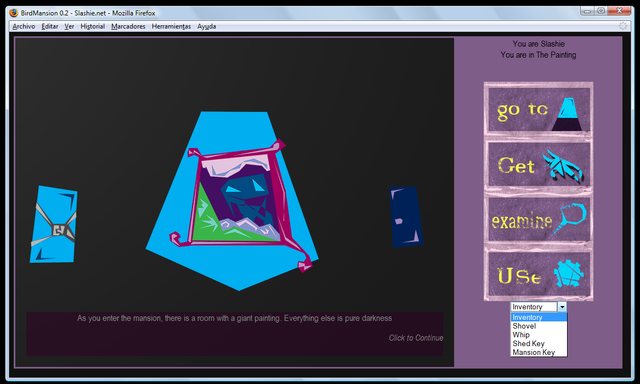
Task: Open the Editar menu
Action: (50, 26)
